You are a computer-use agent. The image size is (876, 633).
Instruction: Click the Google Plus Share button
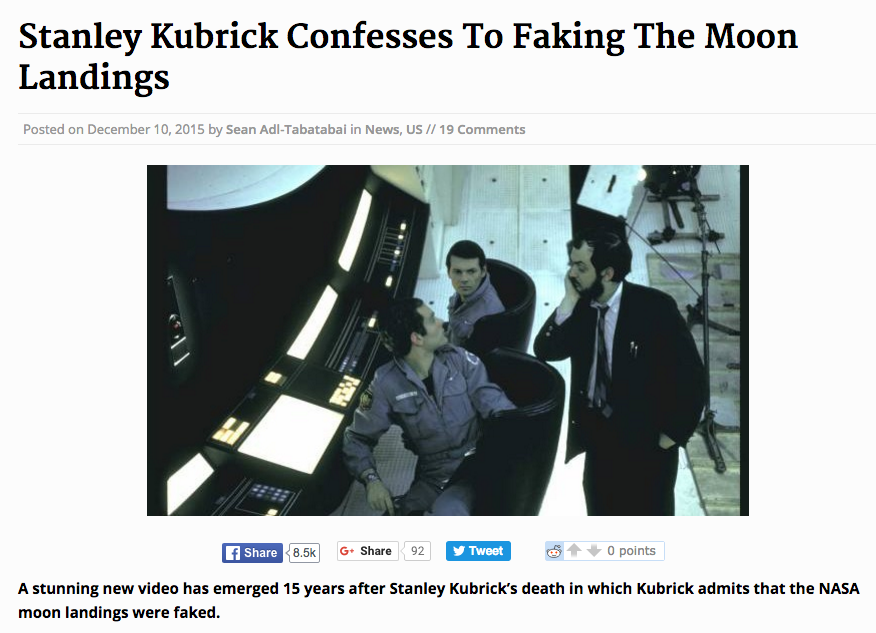pyautogui.click(x=368, y=551)
